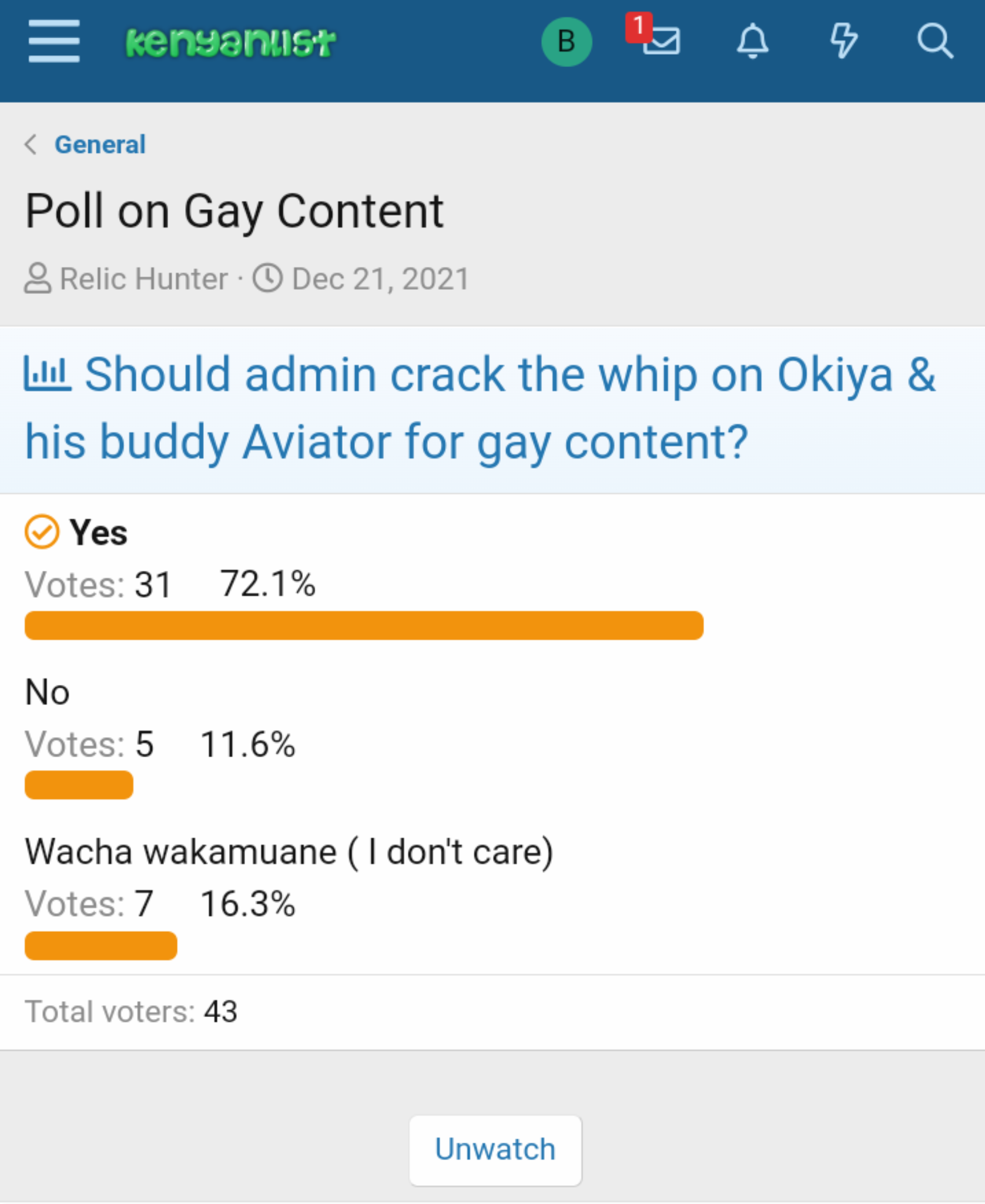Open Relic Hunter's profile link
This screenshot has height=1204, width=985.
click(x=144, y=278)
